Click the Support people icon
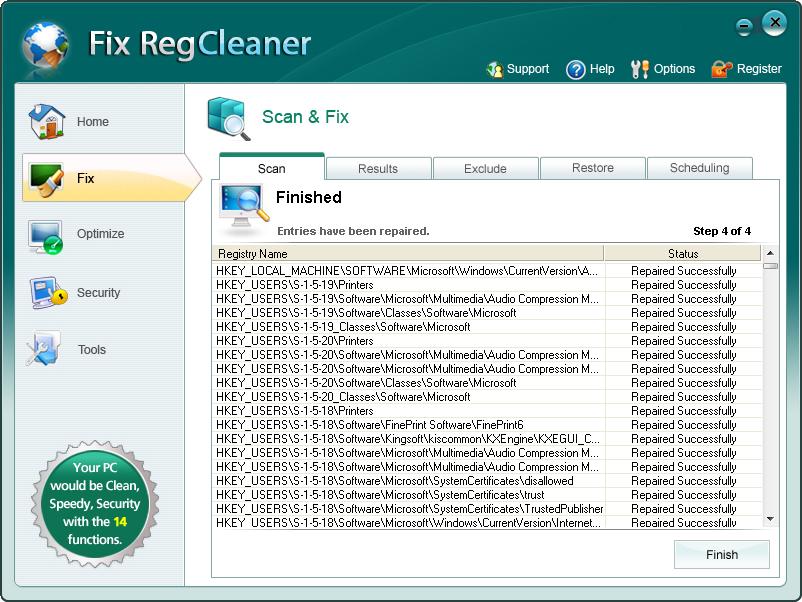802x602 pixels. pos(494,69)
